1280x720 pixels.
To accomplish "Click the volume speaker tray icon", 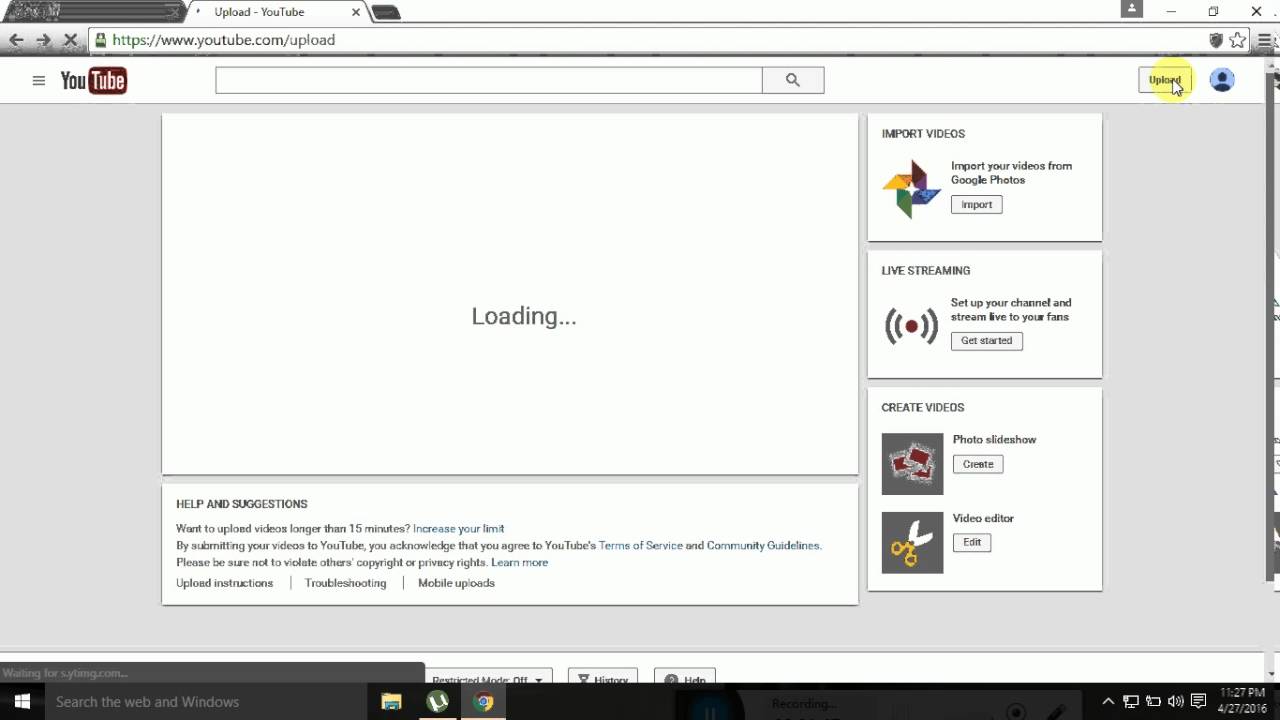I will pos(1176,702).
